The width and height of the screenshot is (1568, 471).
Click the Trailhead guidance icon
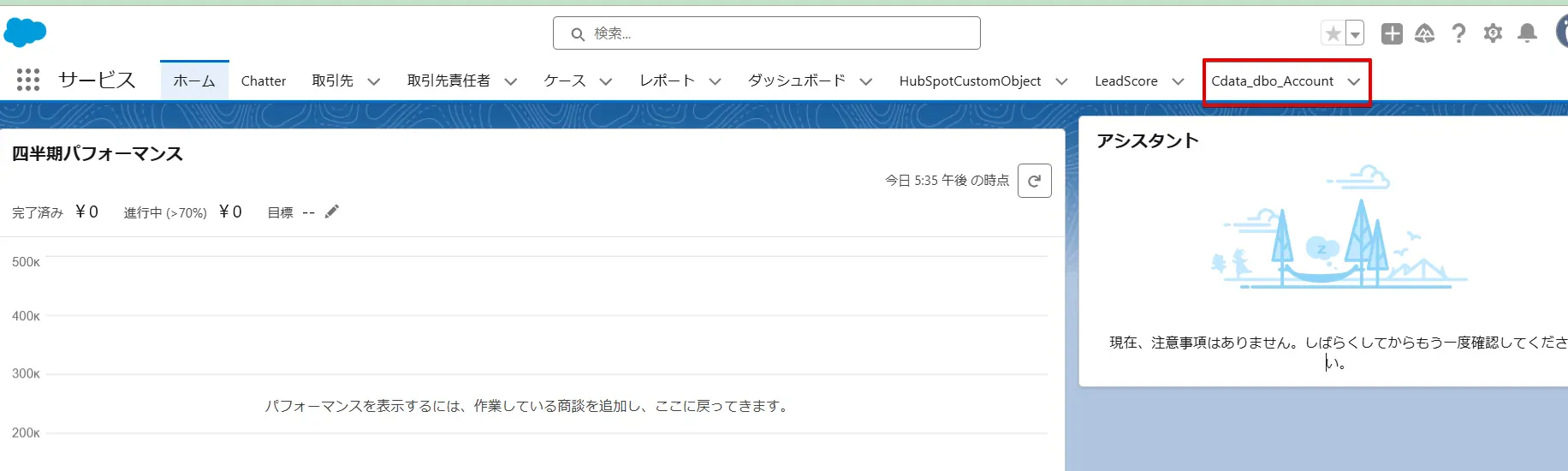1424,33
